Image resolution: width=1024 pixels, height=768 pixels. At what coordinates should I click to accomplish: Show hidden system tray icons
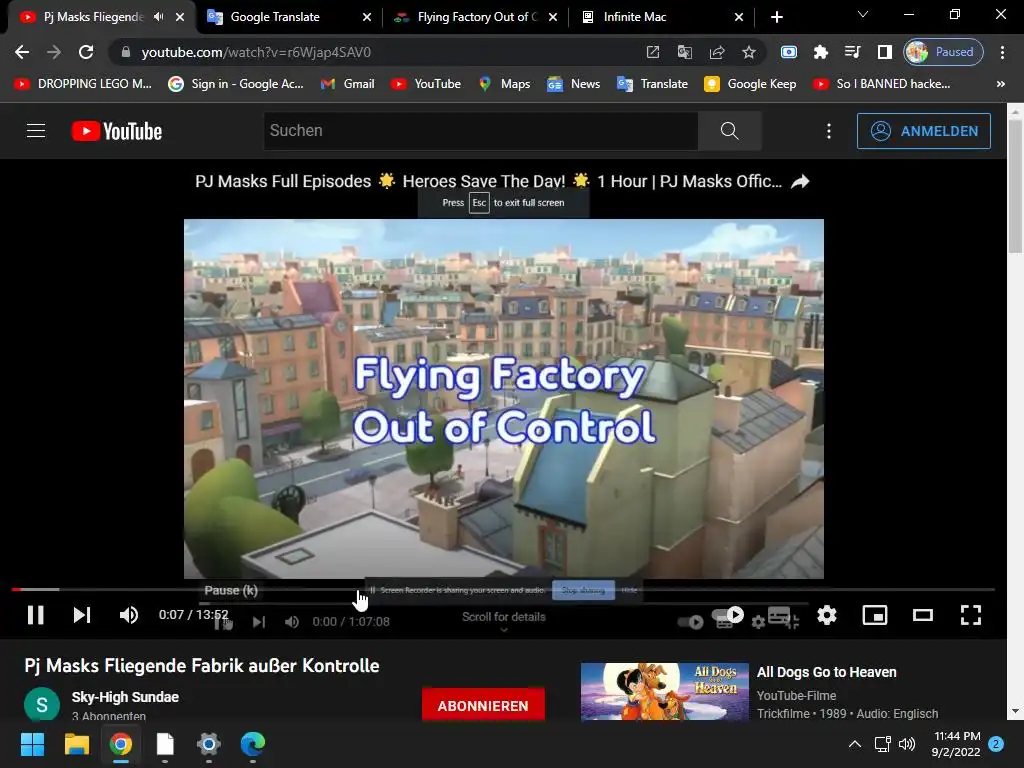click(854, 744)
